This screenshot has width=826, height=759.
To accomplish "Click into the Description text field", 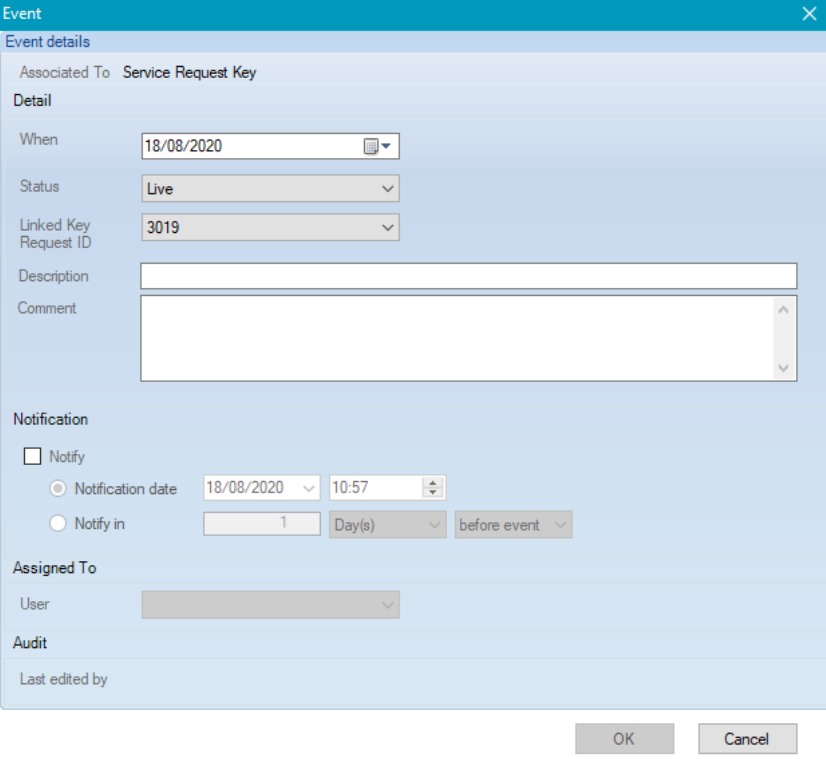I will pyautogui.click(x=468, y=276).
